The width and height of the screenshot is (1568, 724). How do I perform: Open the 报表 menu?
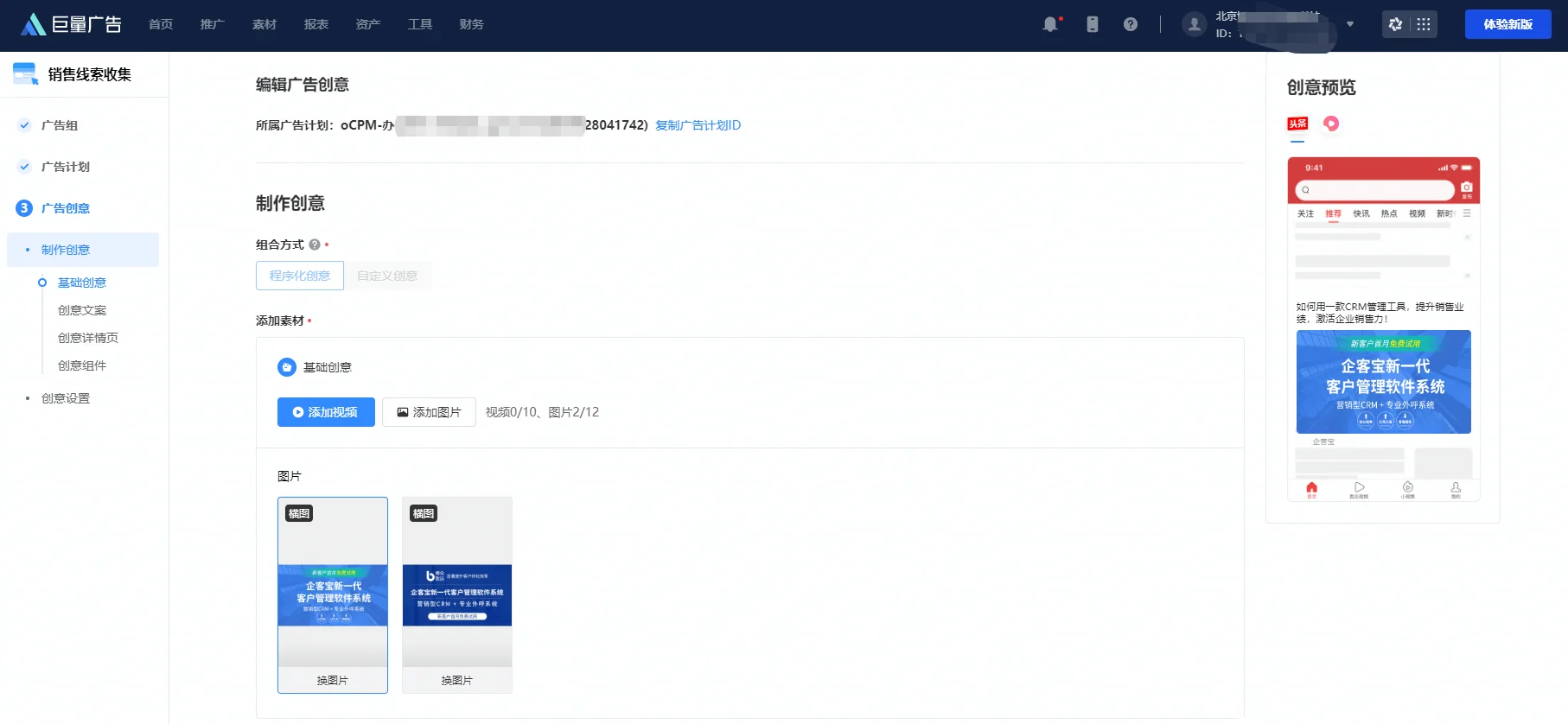coord(316,24)
